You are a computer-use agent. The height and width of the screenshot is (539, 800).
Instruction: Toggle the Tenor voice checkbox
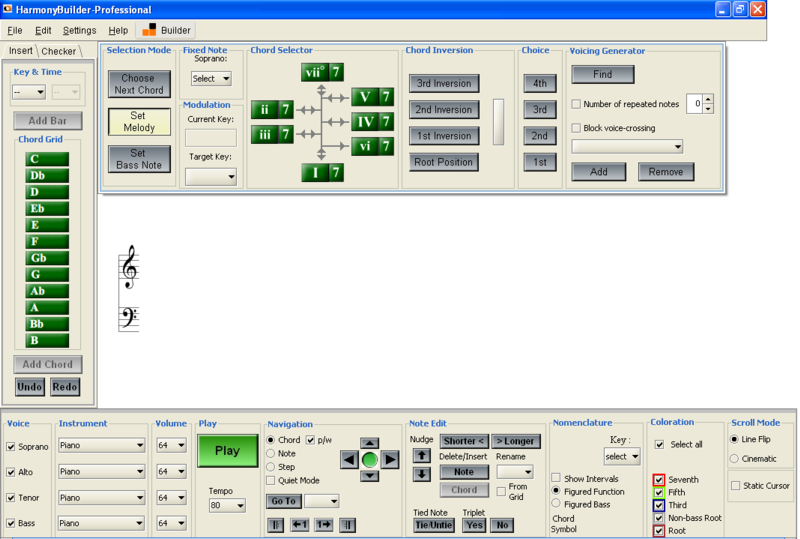(11, 498)
